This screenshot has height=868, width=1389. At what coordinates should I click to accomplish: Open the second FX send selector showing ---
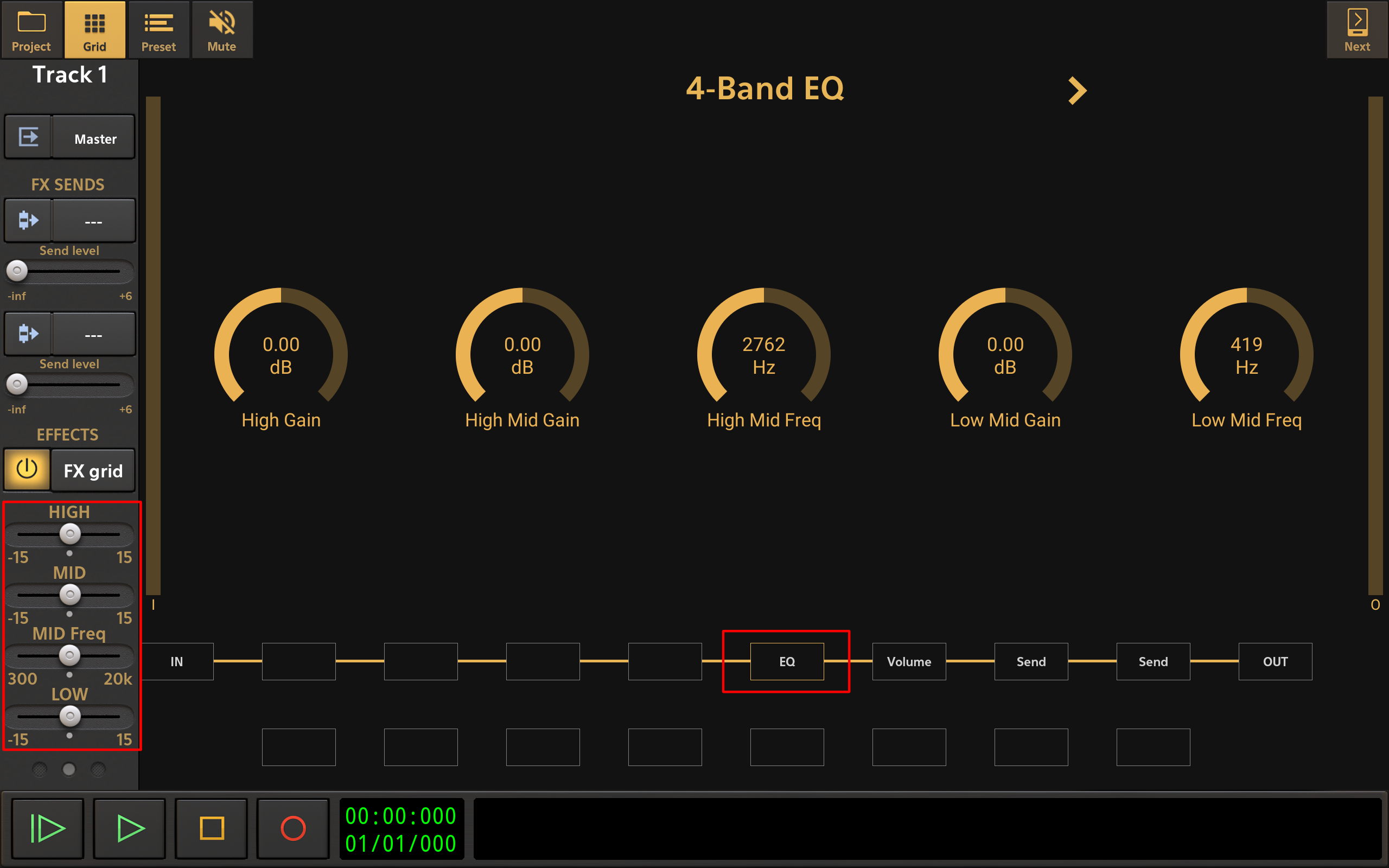93,334
